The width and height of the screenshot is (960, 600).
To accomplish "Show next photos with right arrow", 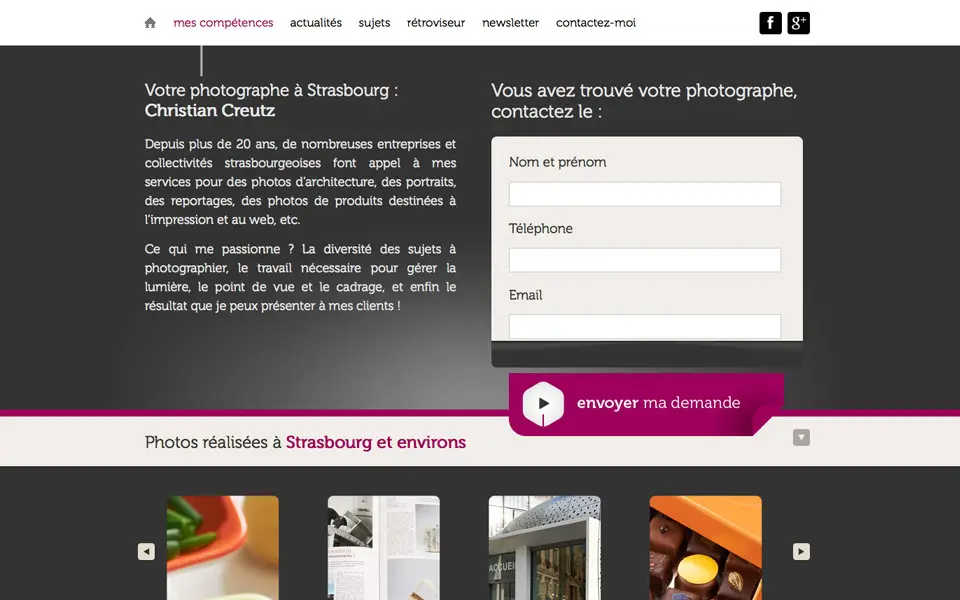I will click(801, 552).
